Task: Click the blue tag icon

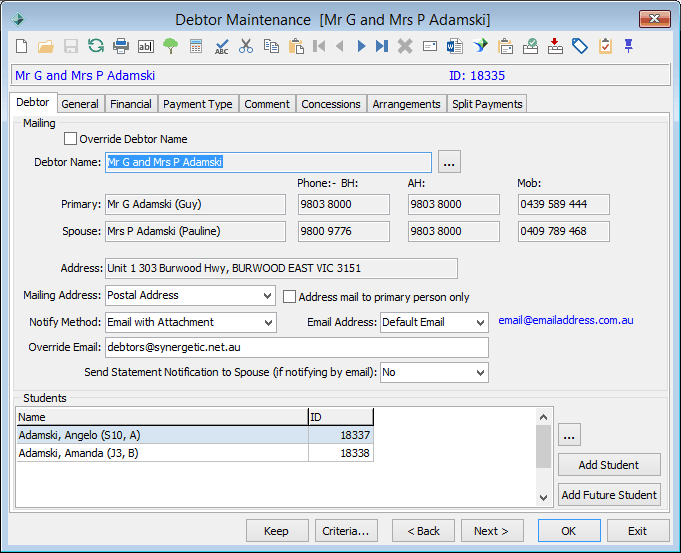Action: point(580,46)
